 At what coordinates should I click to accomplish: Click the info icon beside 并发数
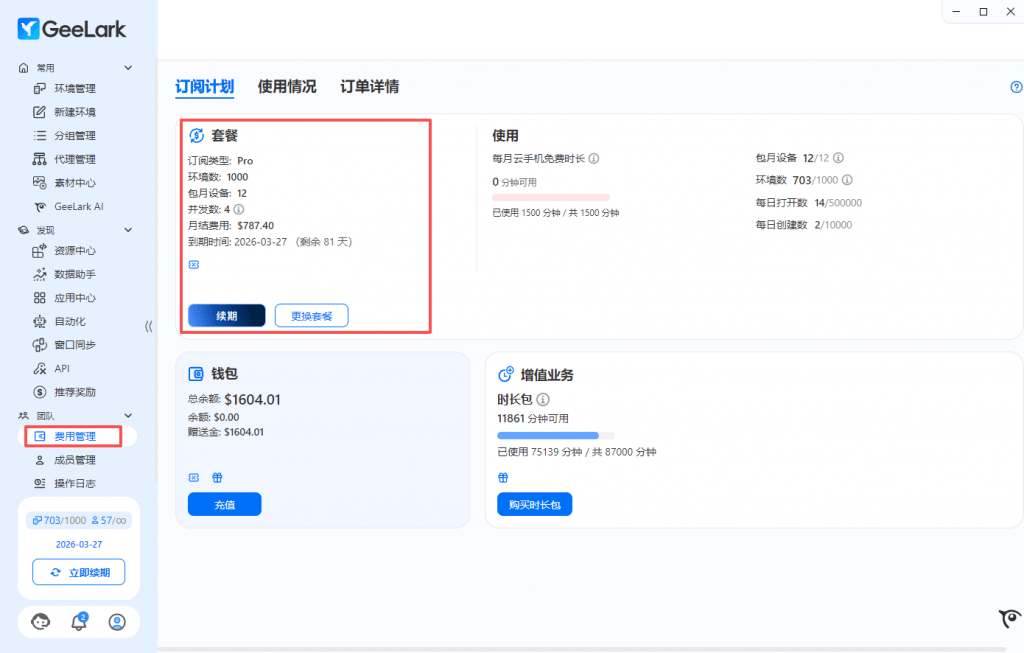click(x=239, y=210)
